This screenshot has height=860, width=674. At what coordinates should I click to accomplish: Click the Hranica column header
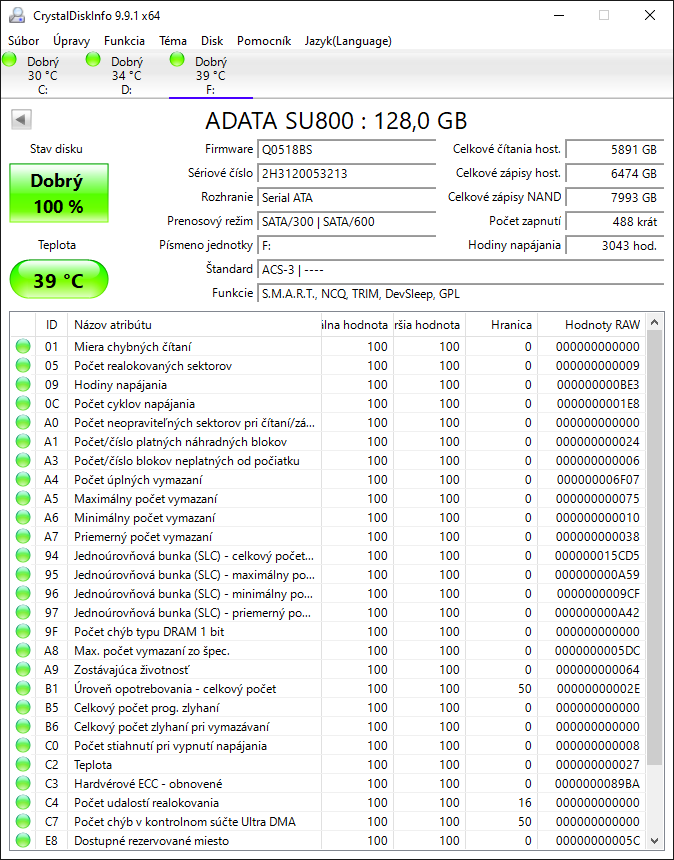click(501, 325)
